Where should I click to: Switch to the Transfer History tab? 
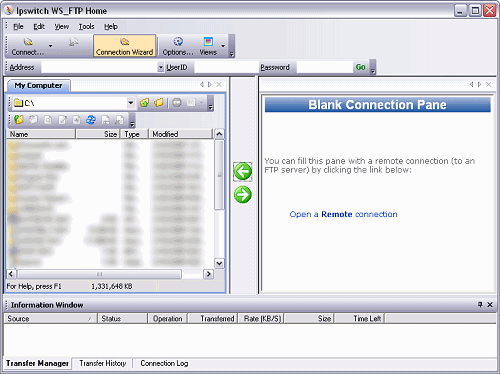click(103, 363)
